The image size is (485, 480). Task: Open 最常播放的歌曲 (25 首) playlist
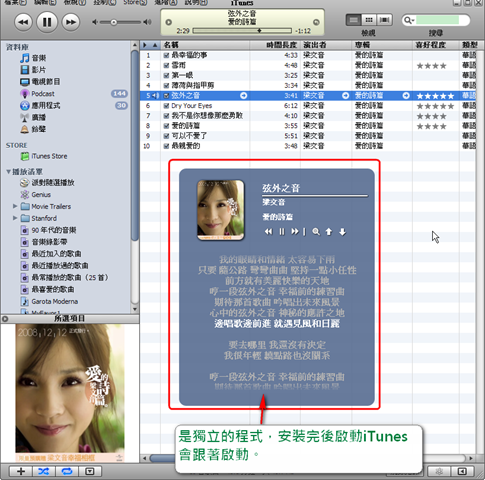pyautogui.click(x=64, y=277)
